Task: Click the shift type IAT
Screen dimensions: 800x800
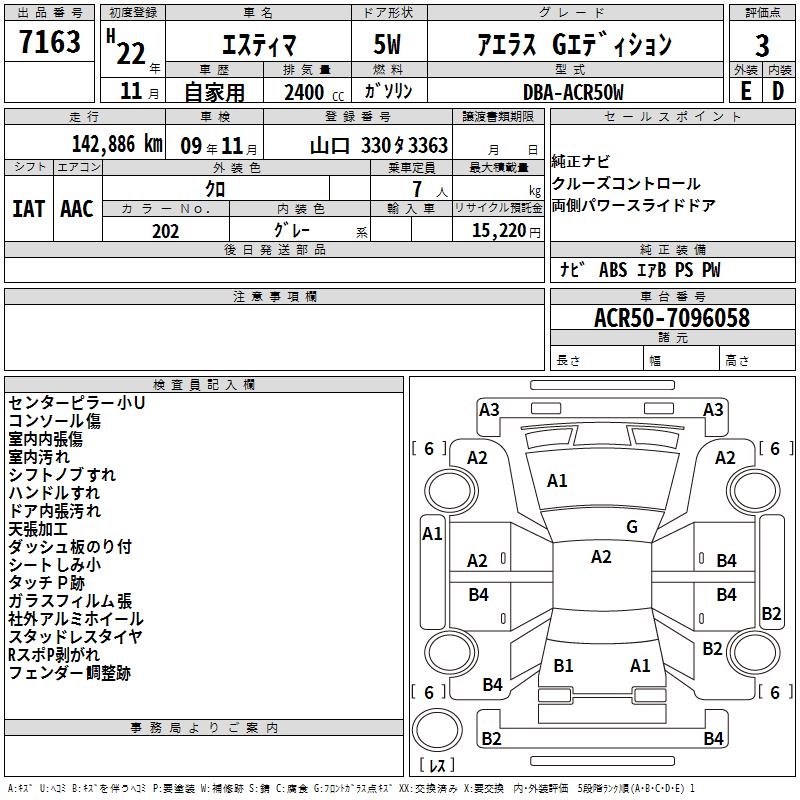Action: pos(29,209)
